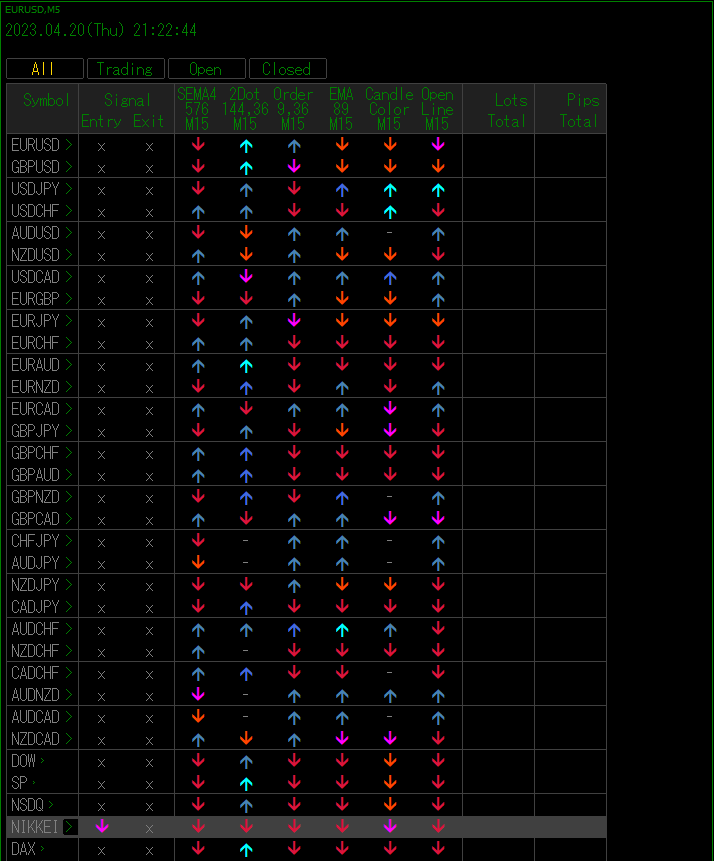Toggle the Exit signal X for NIKKEI

pos(149,829)
